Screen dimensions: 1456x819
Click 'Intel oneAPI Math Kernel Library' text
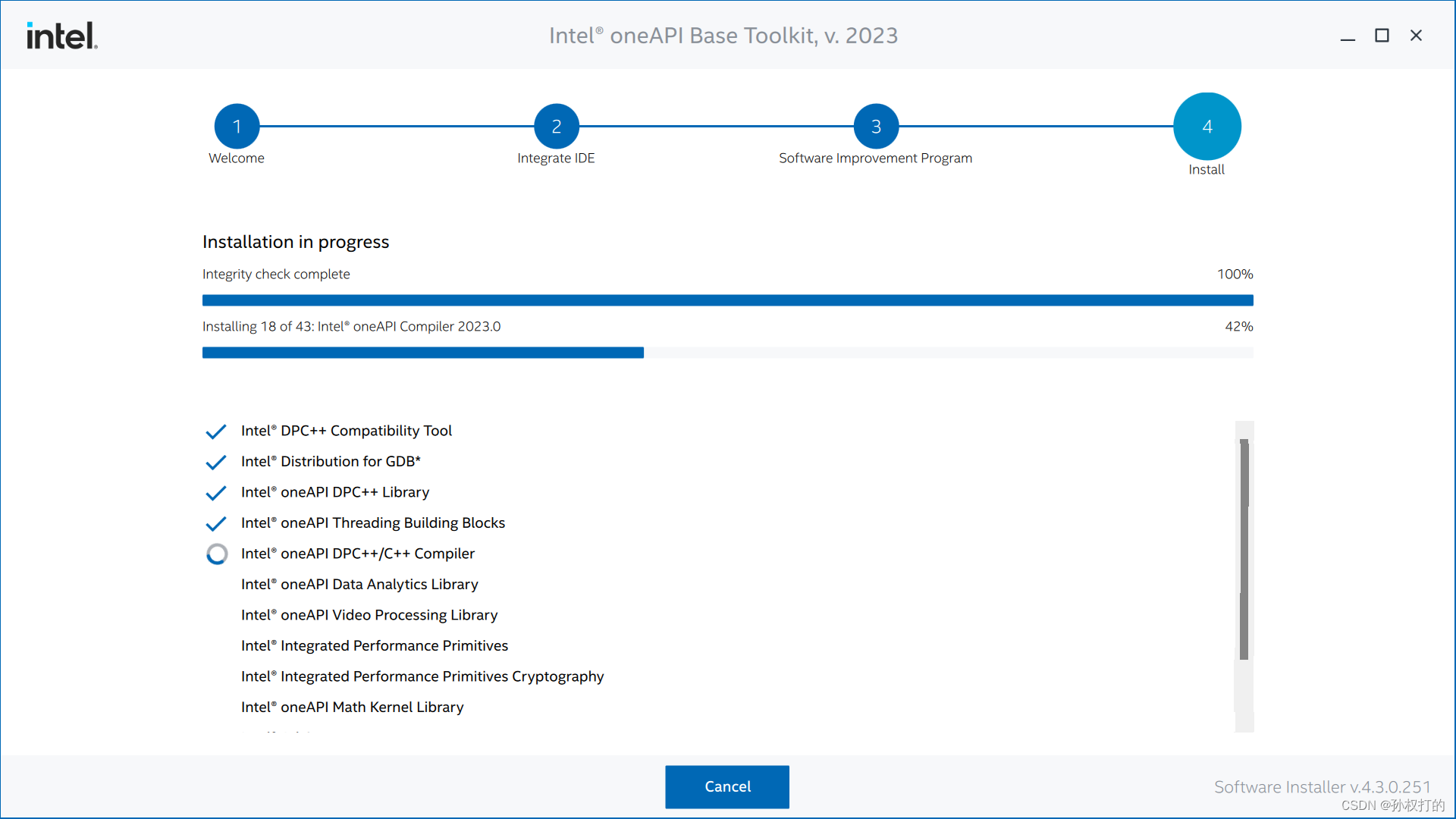point(353,707)
